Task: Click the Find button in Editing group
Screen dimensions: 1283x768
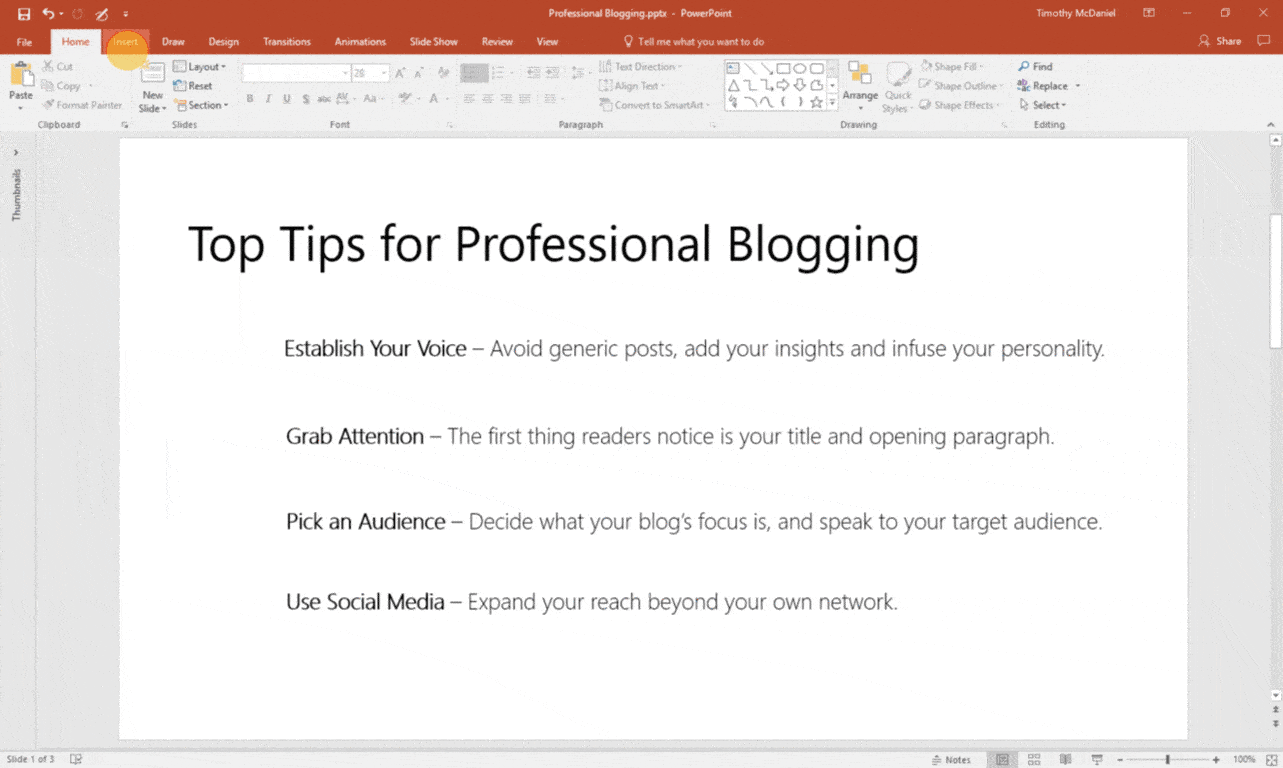Action: coord(1036,67)
